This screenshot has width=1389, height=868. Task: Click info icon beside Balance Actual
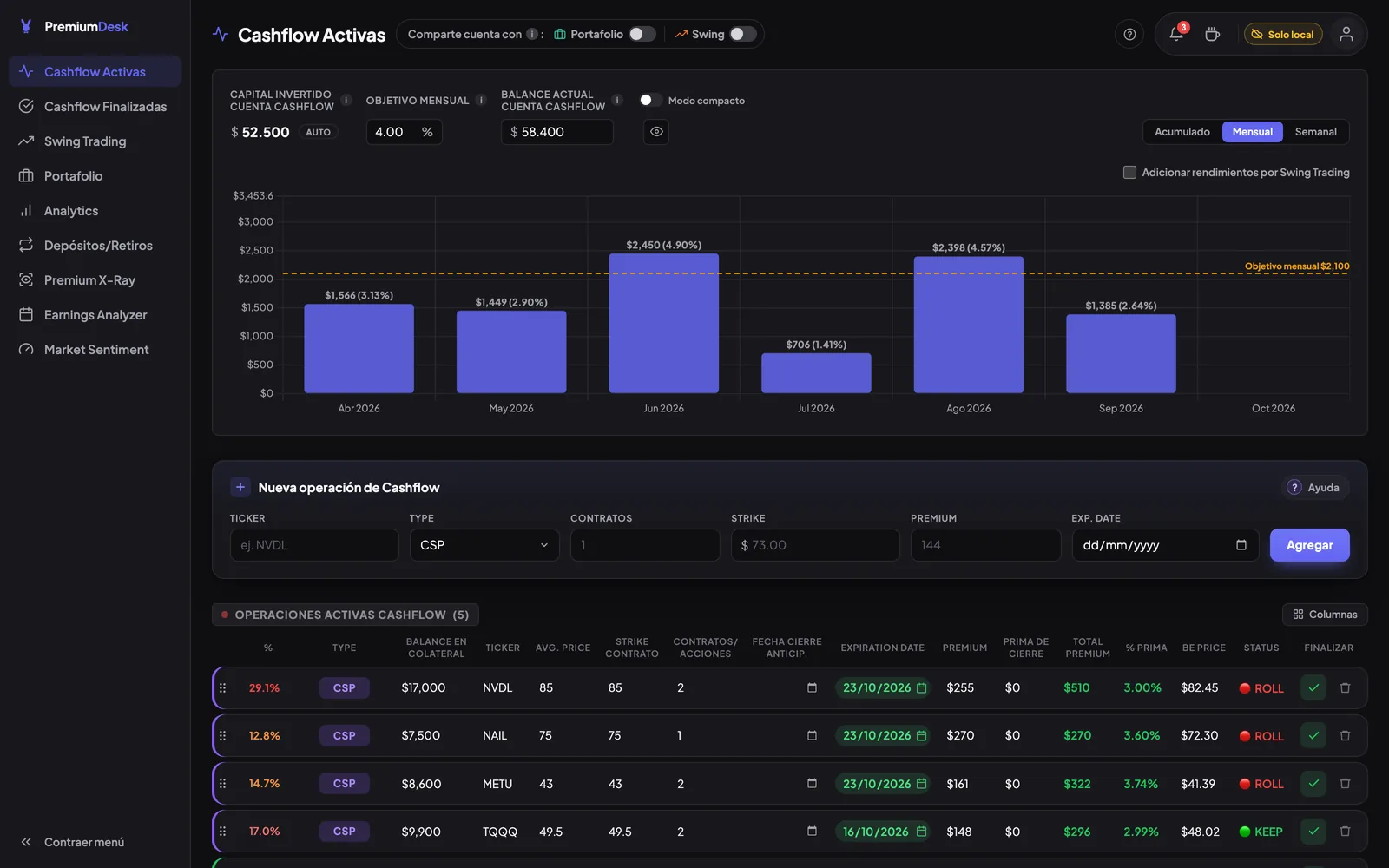point(617,100)
